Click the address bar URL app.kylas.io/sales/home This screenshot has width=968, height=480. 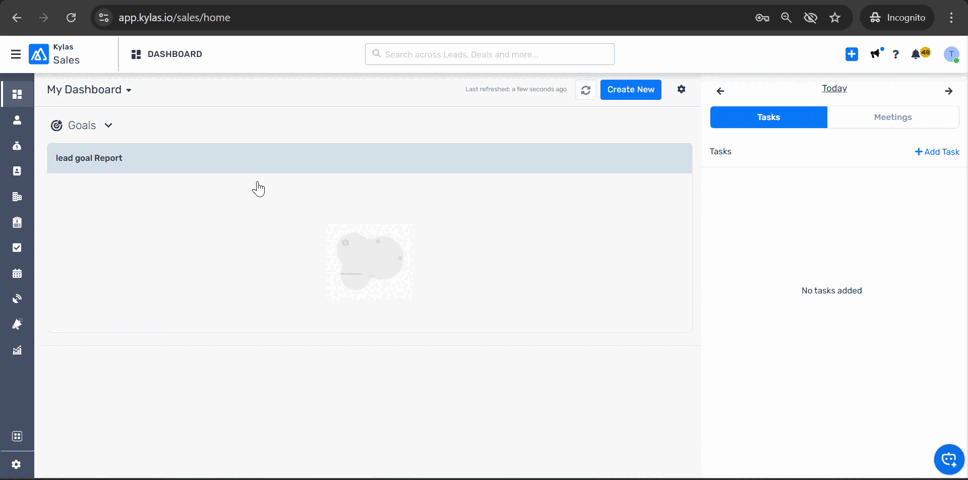click(x=174, y=17)
